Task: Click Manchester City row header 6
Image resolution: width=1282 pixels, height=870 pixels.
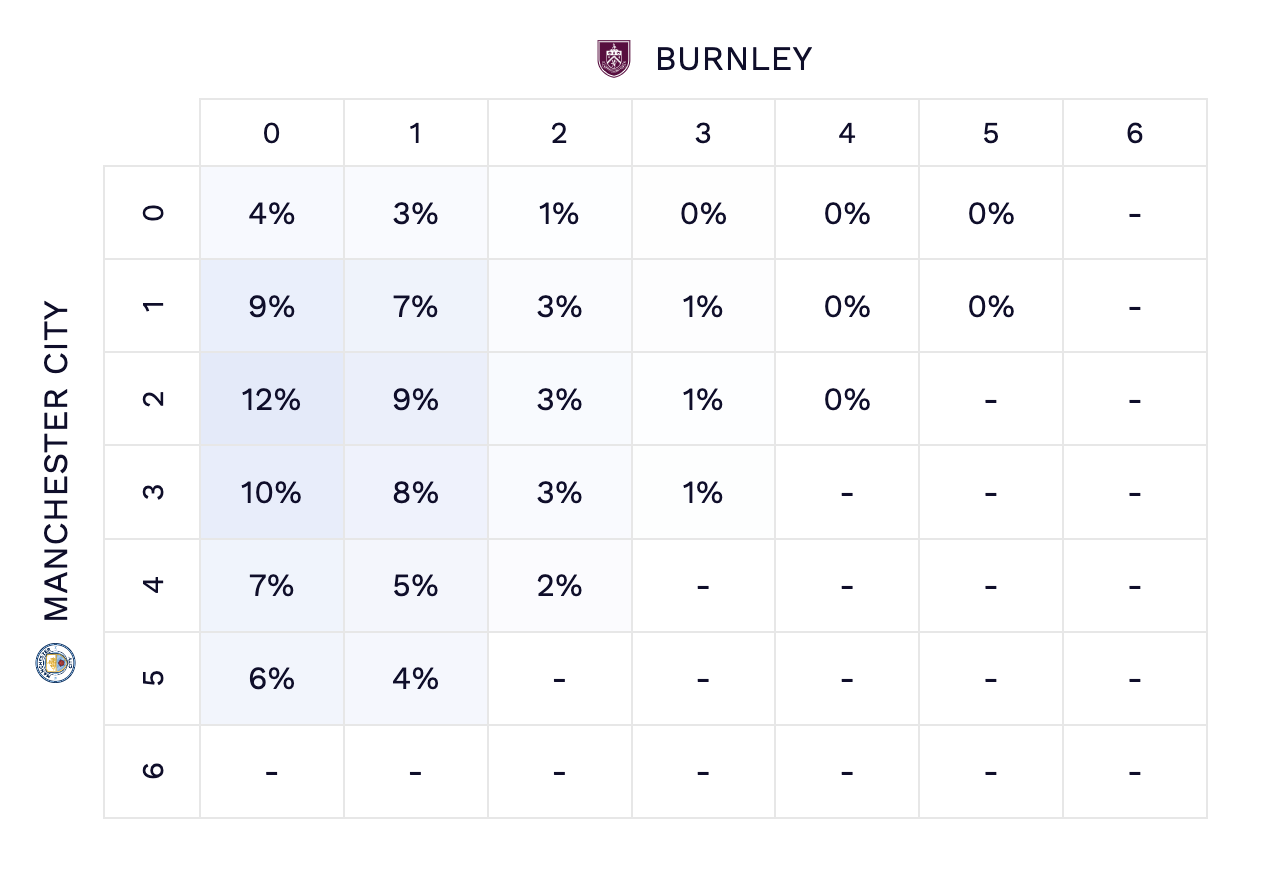Action: click(153, 771)
